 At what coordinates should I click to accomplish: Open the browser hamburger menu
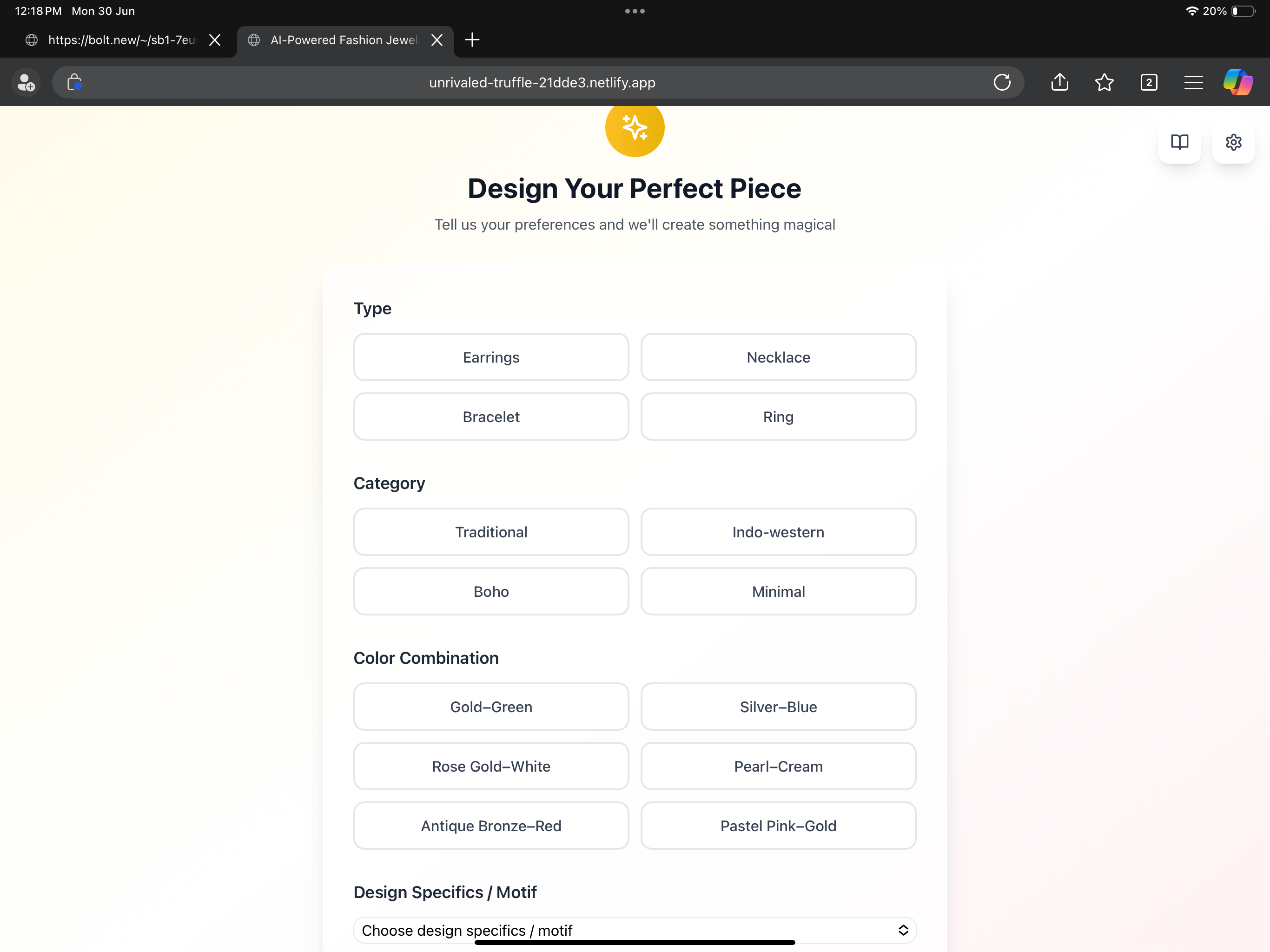(x=1193, y=82)
